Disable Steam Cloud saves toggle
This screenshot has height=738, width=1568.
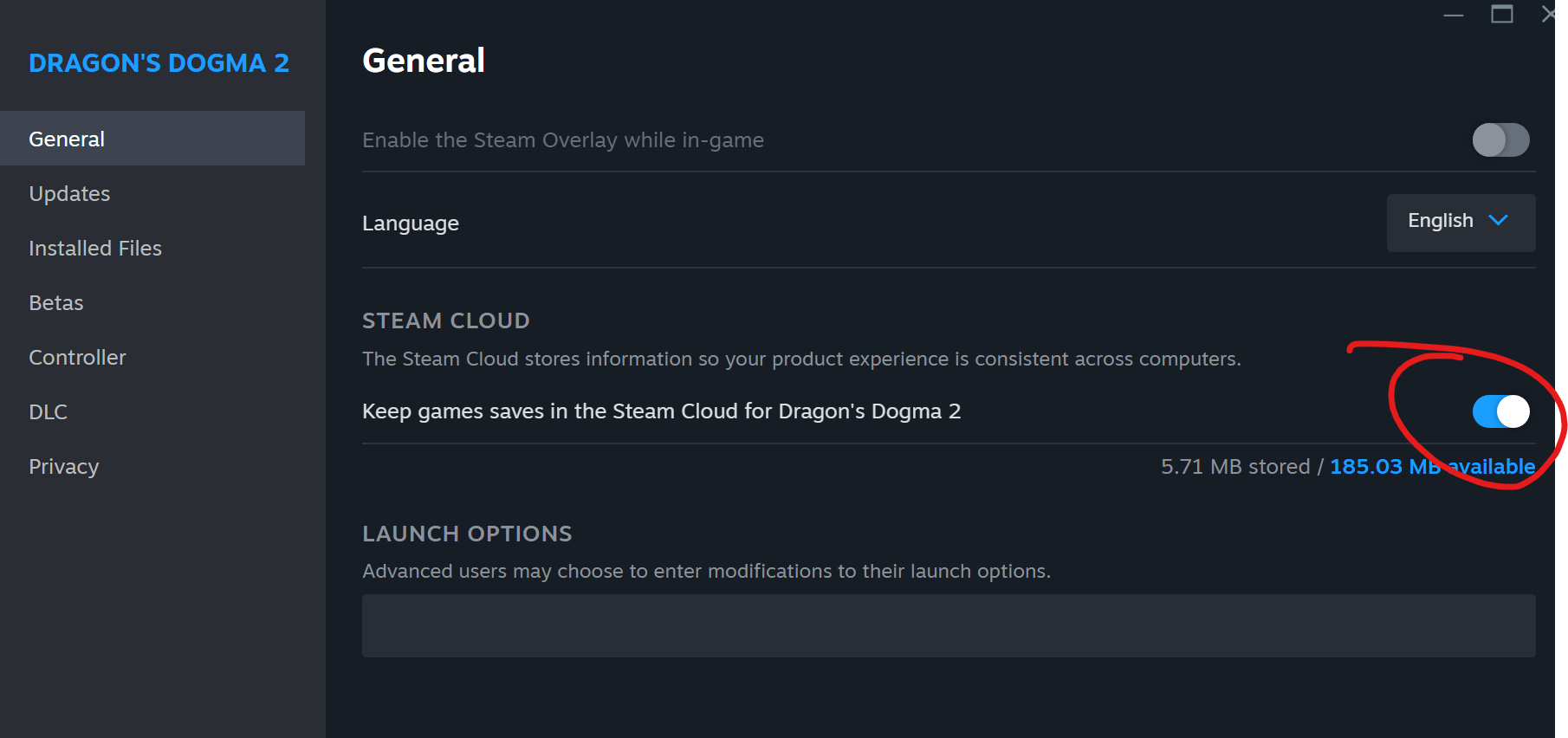(x=1500, y=411)
